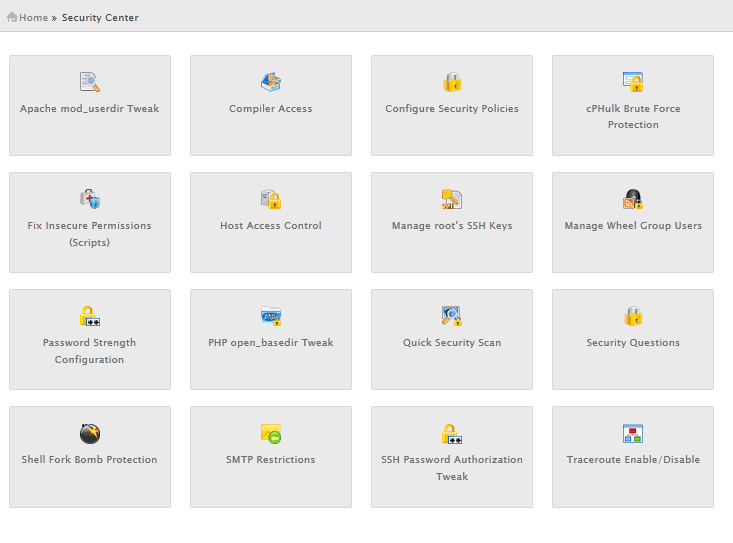Click the cPHulk Brute Force Protection icon
This screenshot has height=543, width=733.
(633, 82)
